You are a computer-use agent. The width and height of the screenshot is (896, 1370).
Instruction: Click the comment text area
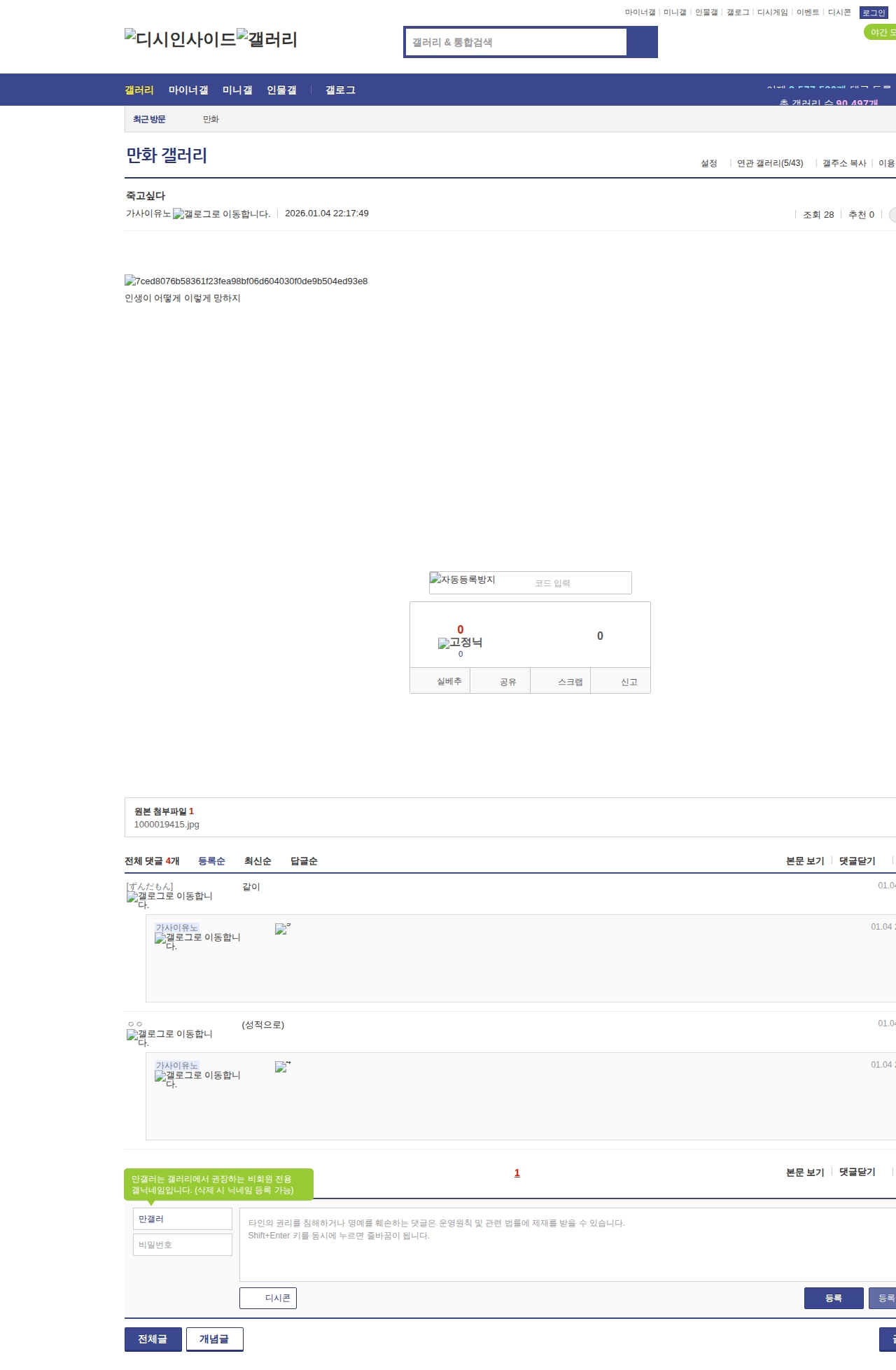(568, 1245)
